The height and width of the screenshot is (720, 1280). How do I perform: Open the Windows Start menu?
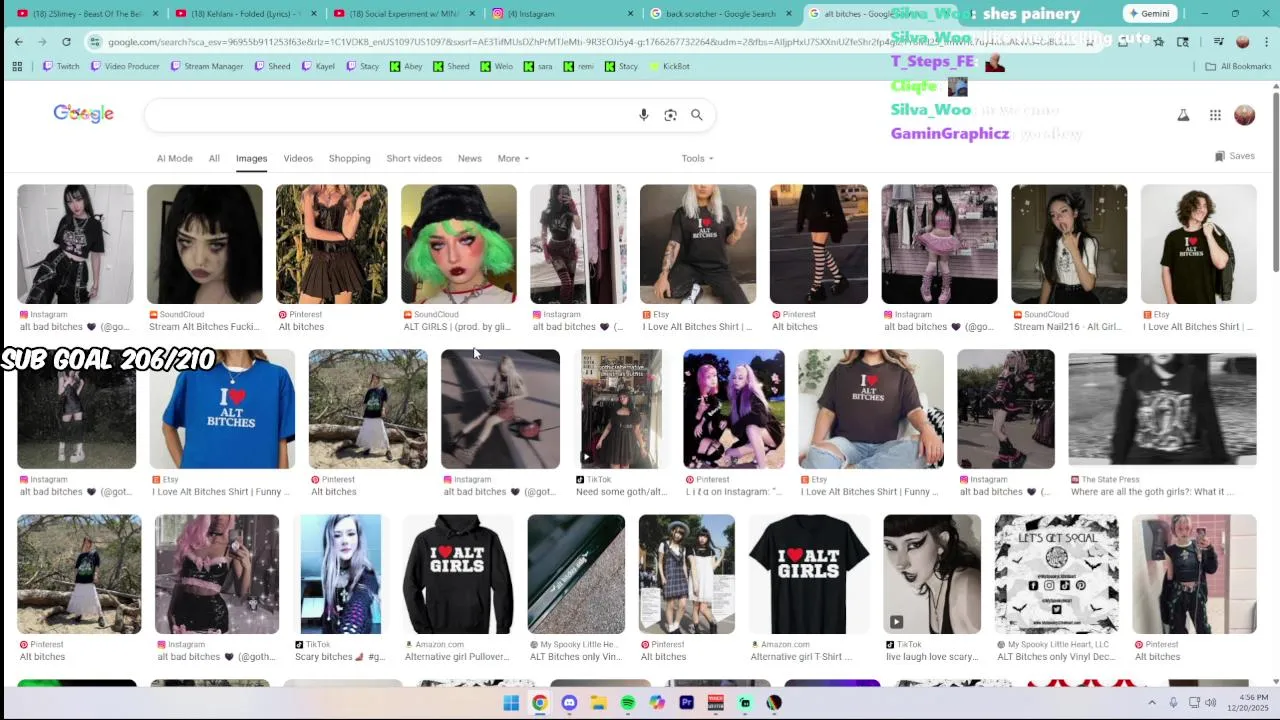(x=511, y=703)
